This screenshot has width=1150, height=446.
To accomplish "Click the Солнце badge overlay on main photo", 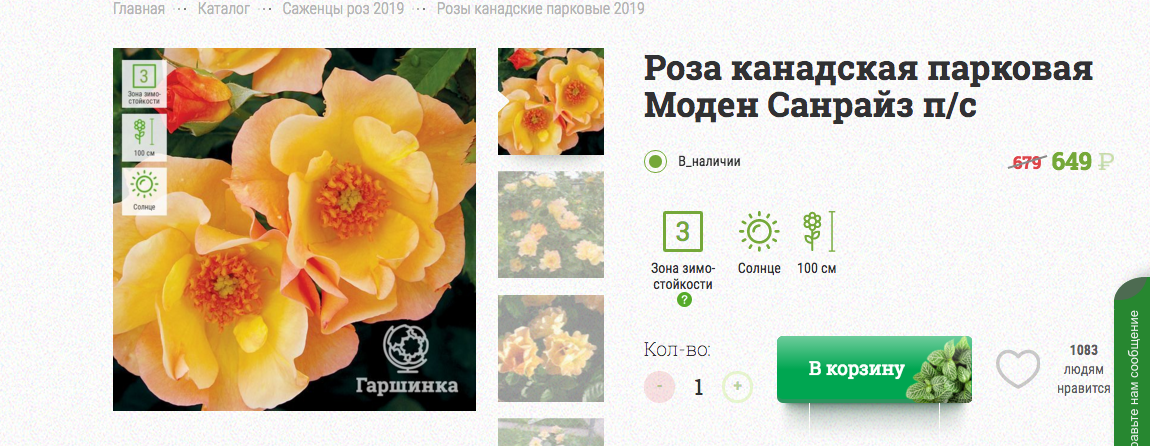I will point(144,191).
